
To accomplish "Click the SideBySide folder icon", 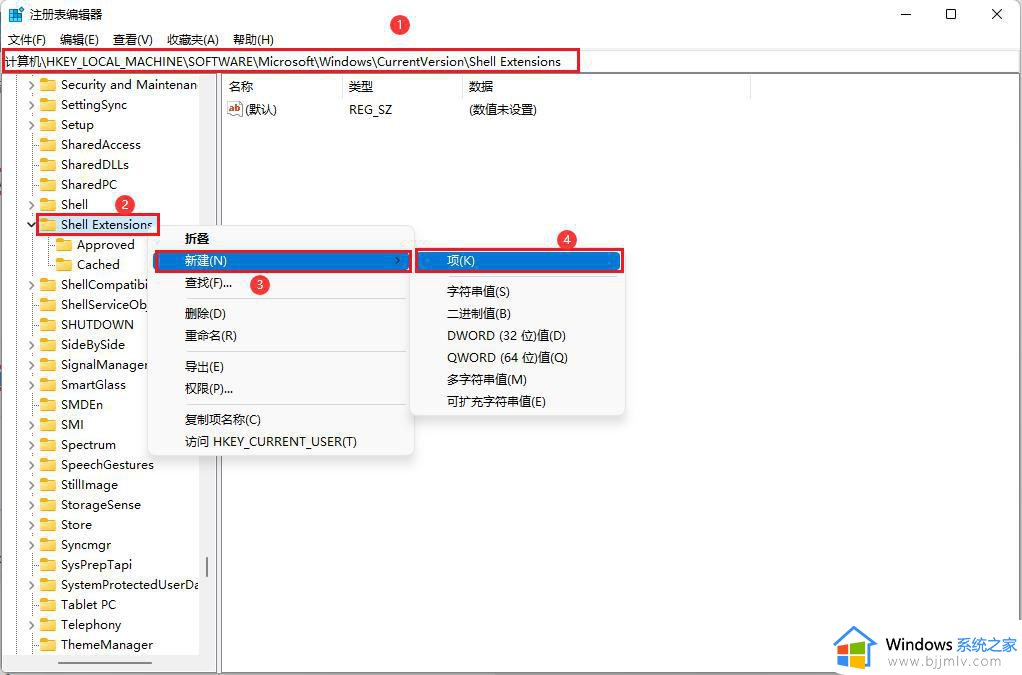I will pos(48,345).
